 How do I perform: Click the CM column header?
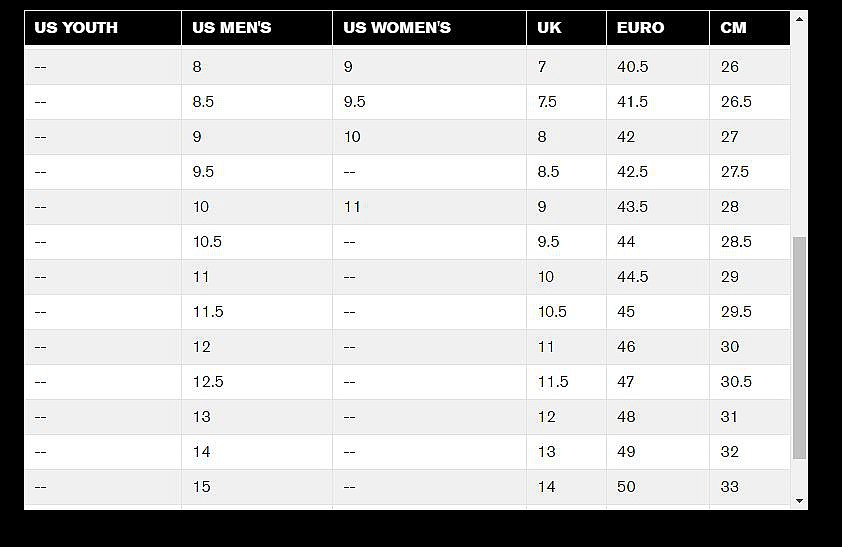click(x=733, y=28)
